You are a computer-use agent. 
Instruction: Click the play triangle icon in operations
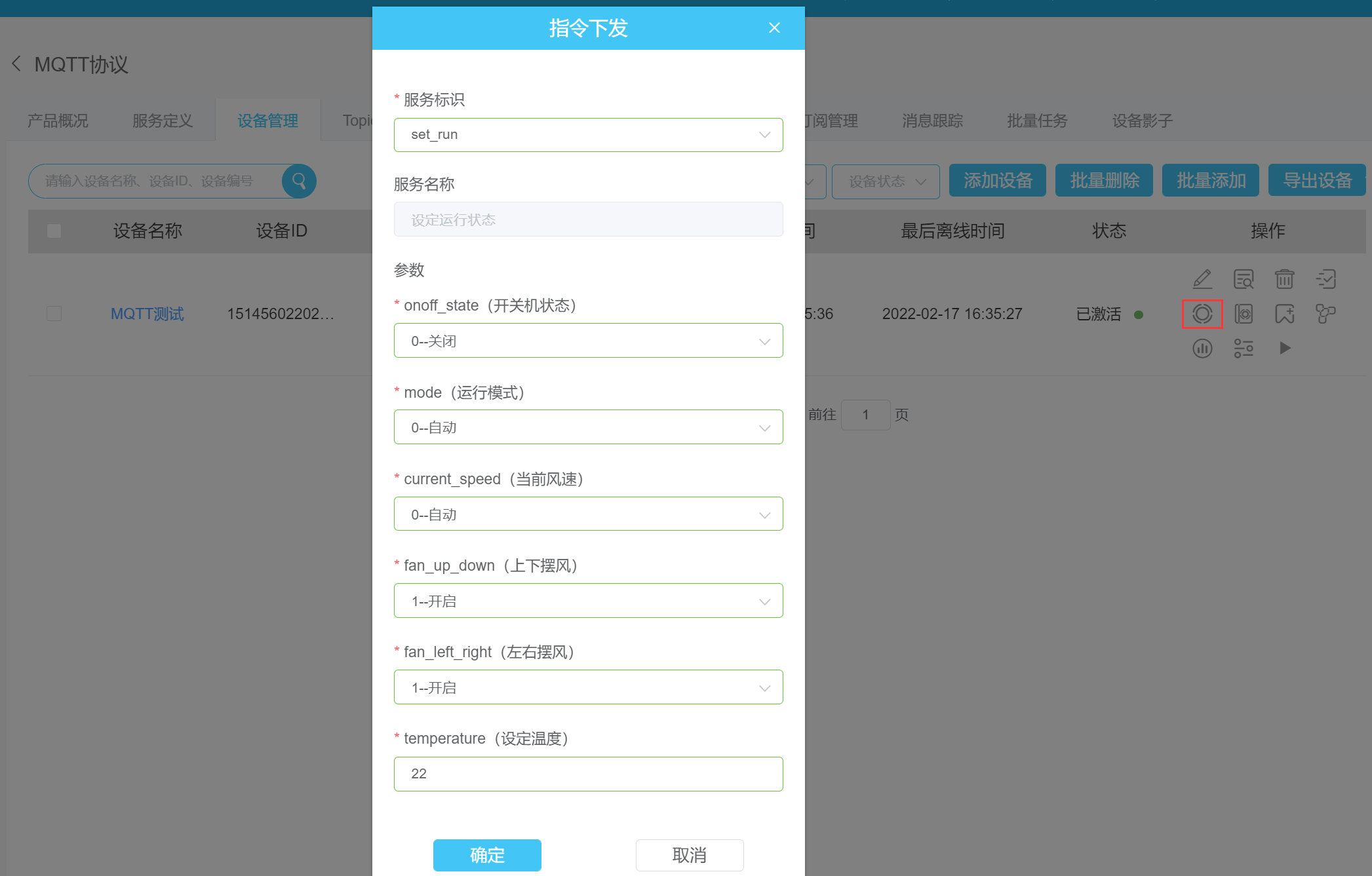[x=1284, y=348]
